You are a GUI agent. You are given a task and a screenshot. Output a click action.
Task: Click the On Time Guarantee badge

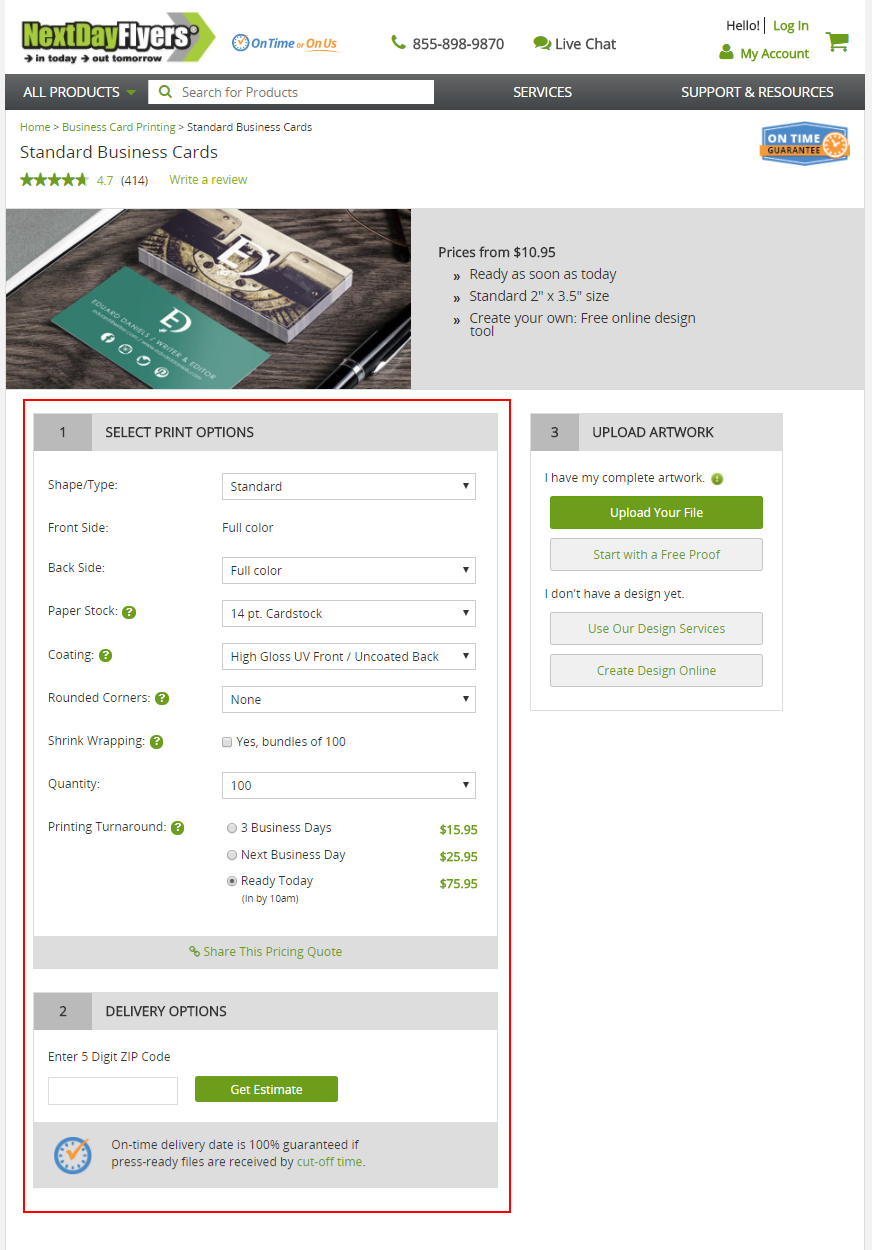[804, 144]
